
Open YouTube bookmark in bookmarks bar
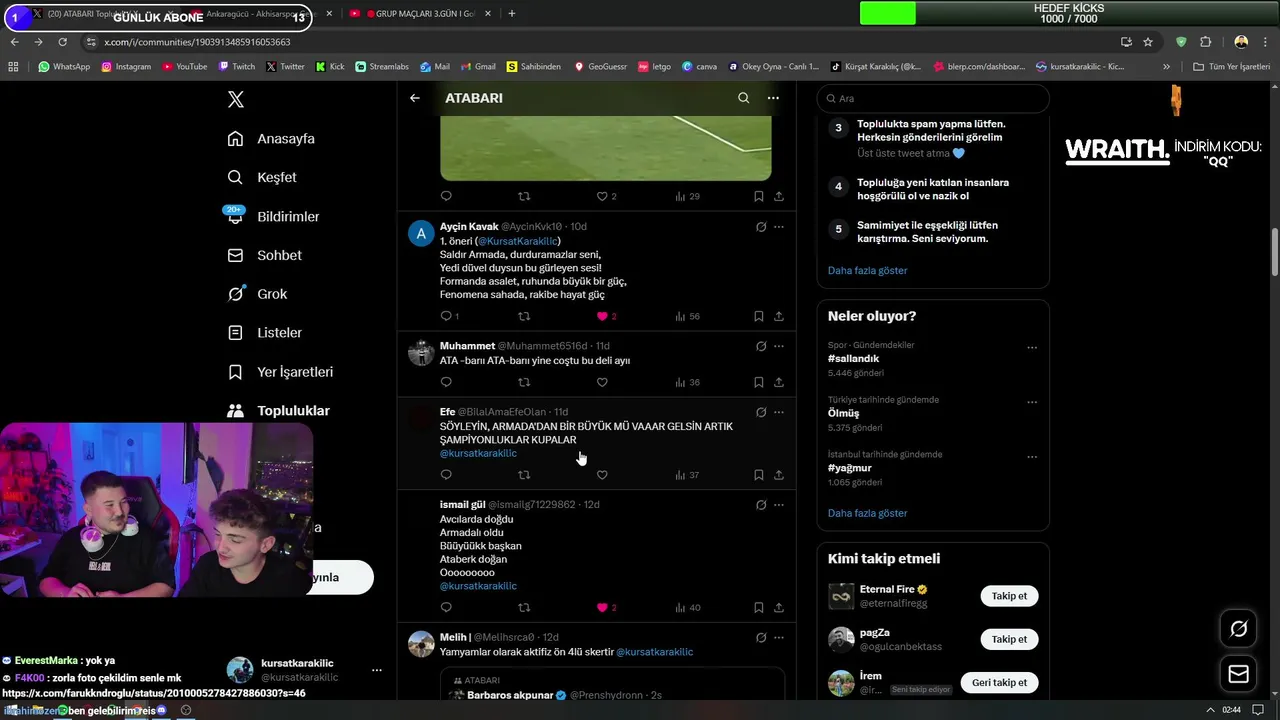(184, 67)
